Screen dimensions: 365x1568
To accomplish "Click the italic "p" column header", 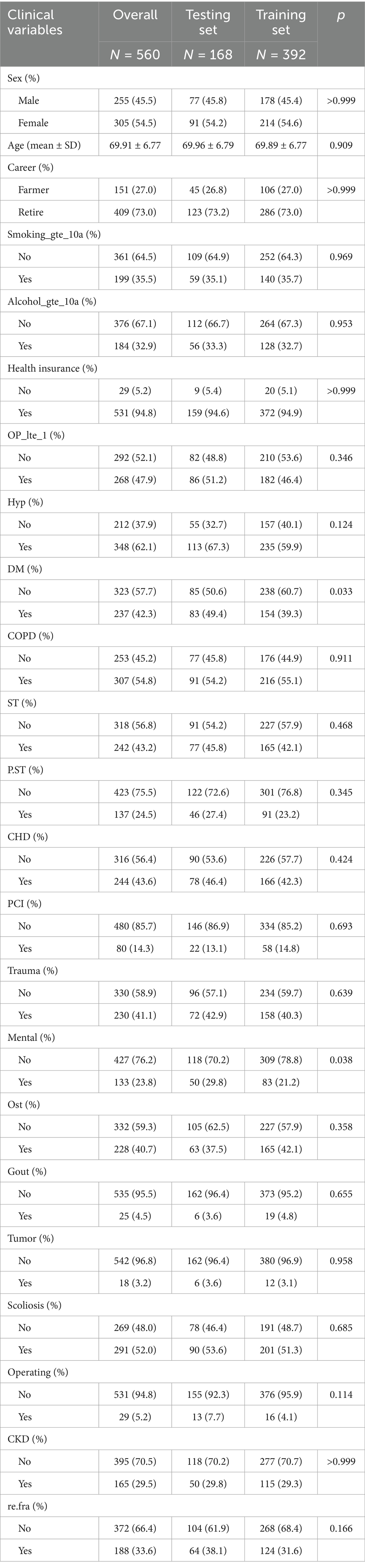I will 341,15.
